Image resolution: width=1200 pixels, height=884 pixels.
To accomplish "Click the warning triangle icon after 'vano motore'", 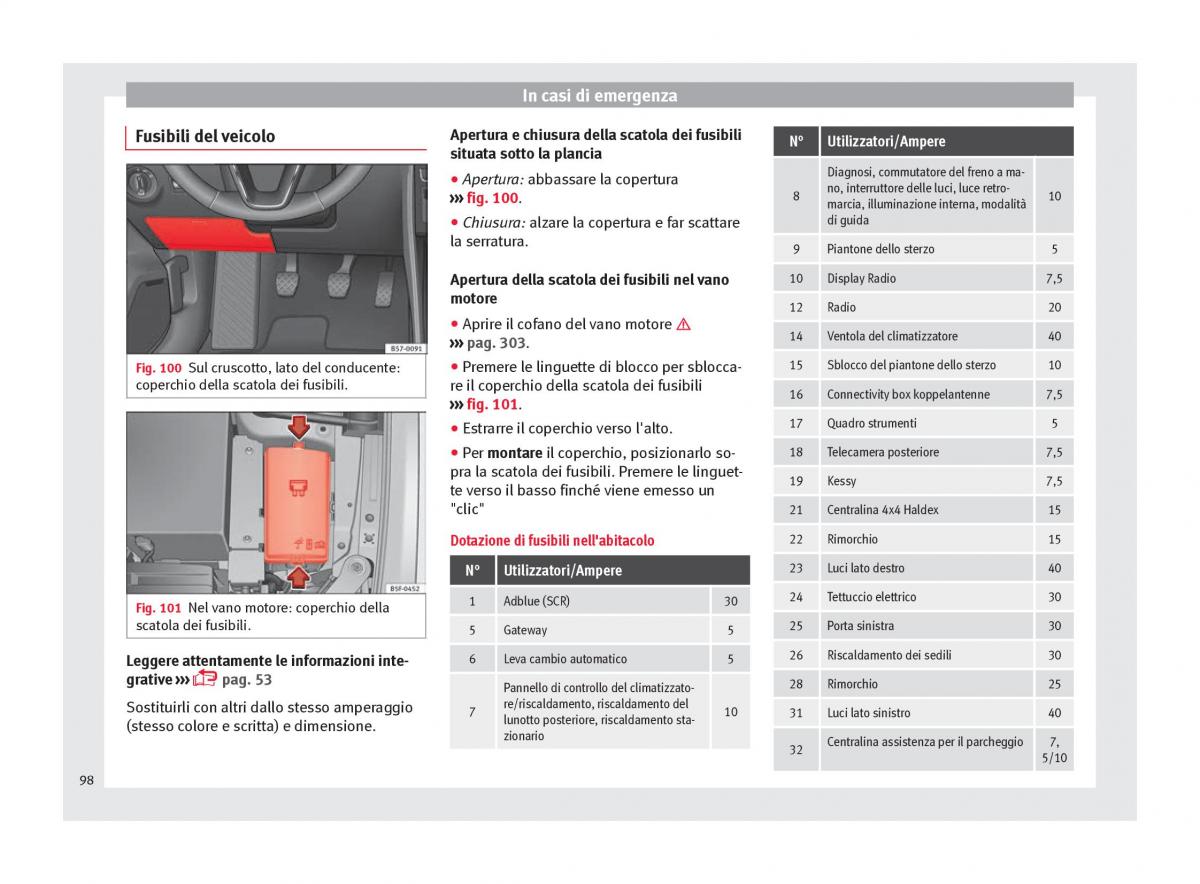I will pos(684,324).
